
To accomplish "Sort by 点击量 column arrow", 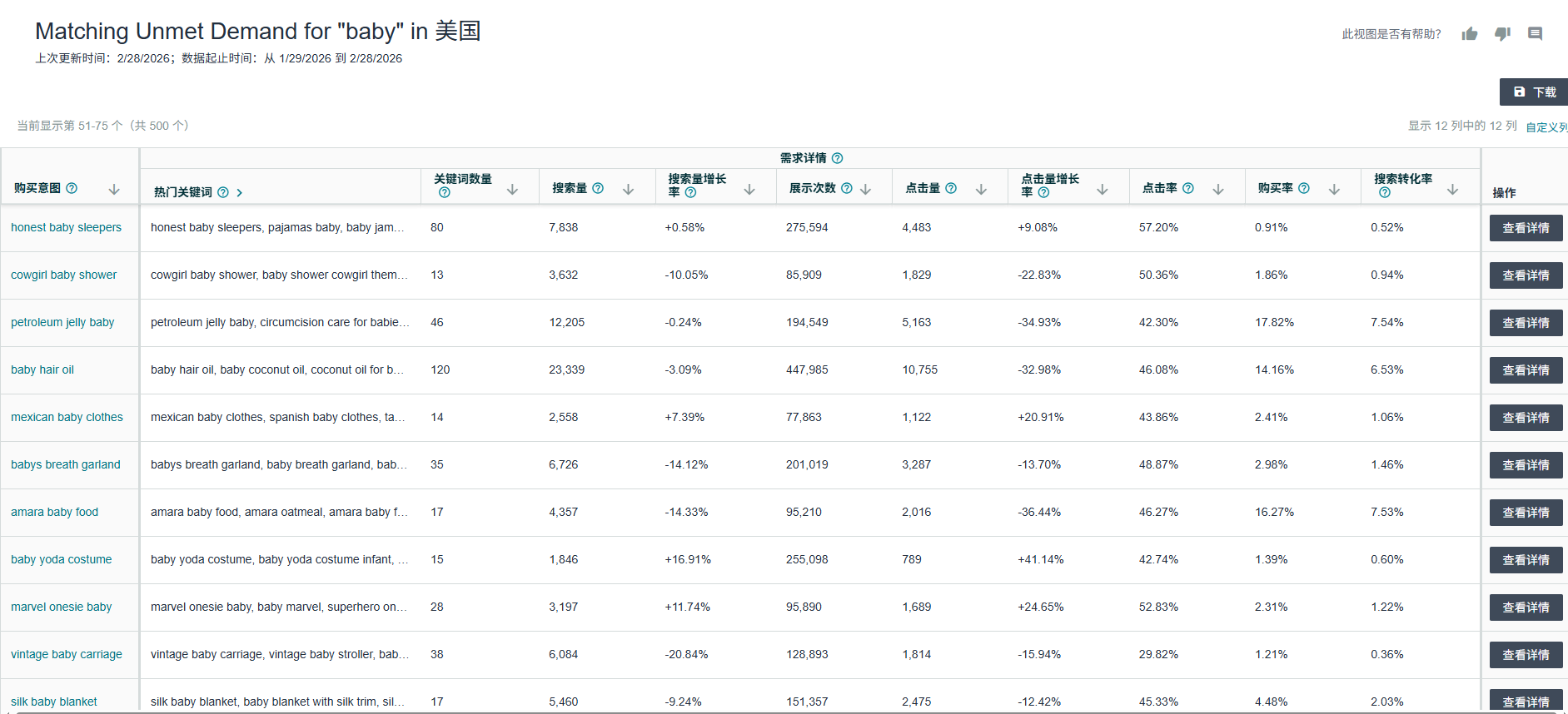I will click(981, 190).
